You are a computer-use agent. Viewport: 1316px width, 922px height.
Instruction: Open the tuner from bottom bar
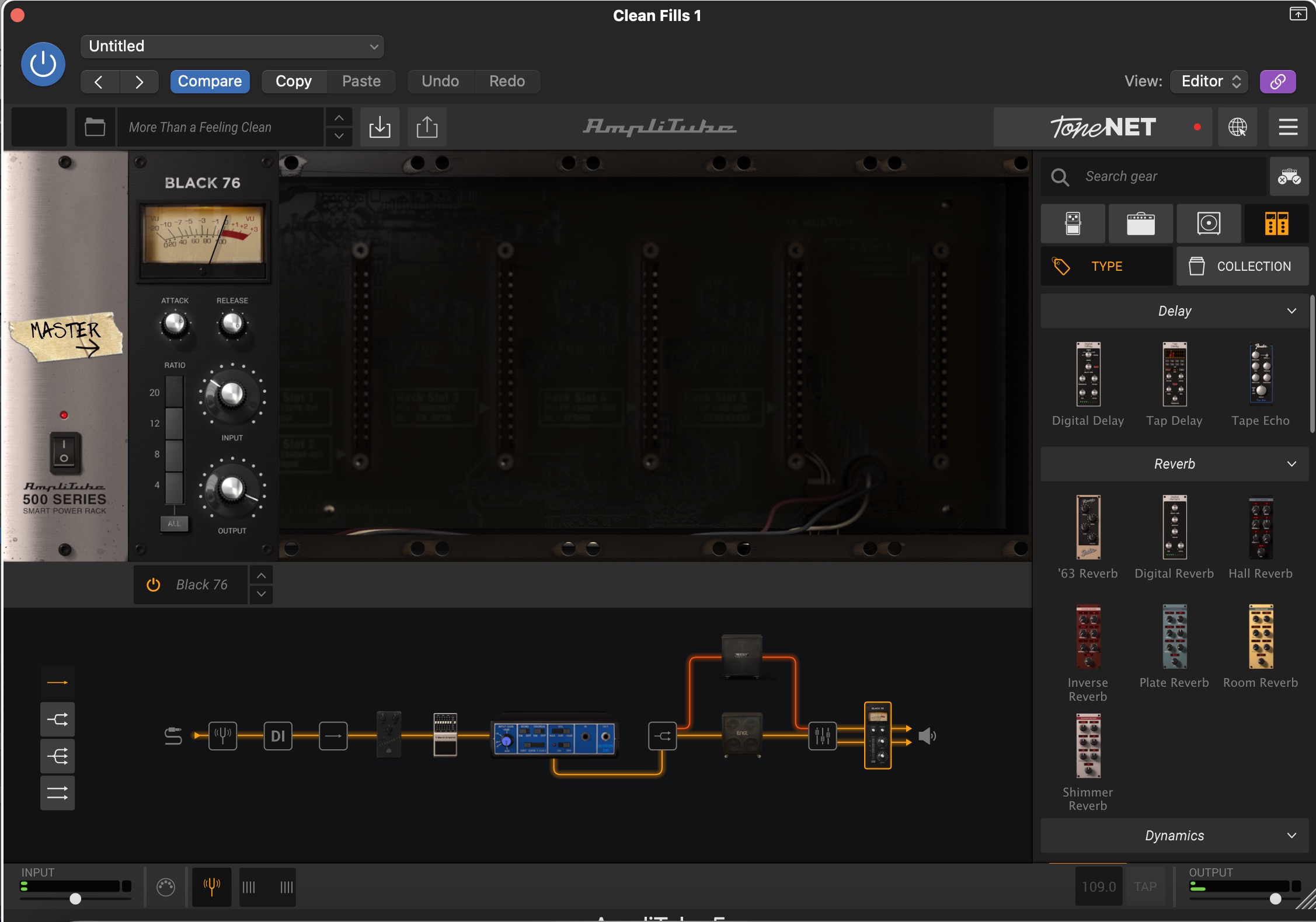click(211, 887)
